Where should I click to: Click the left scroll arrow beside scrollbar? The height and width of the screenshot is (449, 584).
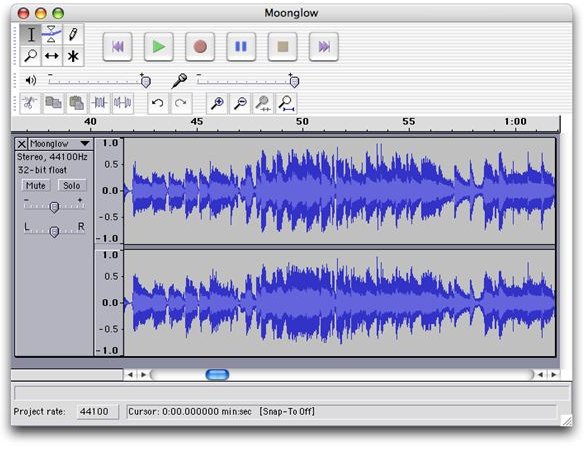coord(130,375)
